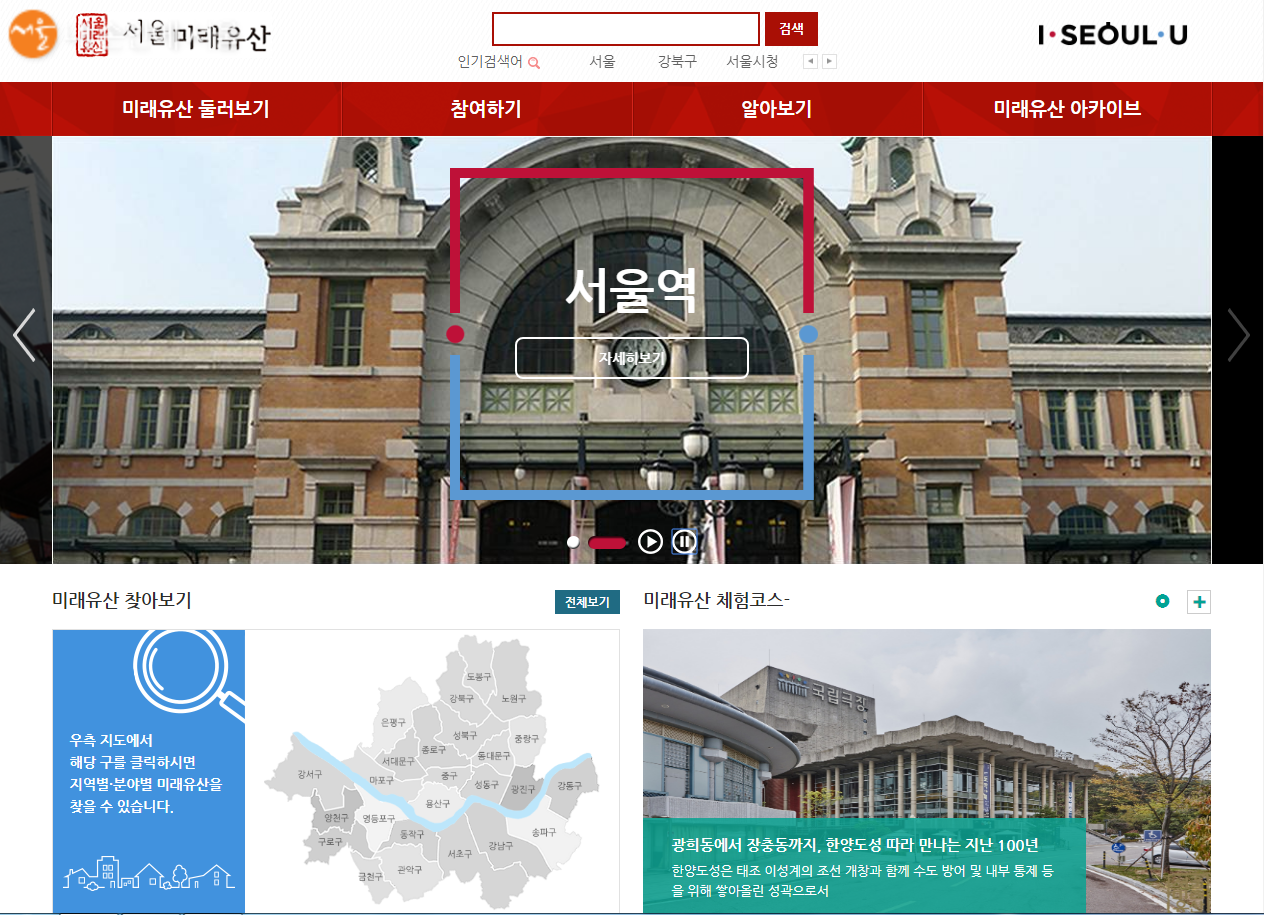Screen dimensions: 1264x915
Task: Pause the banner slideshow
Action: (x=684, y=542)
